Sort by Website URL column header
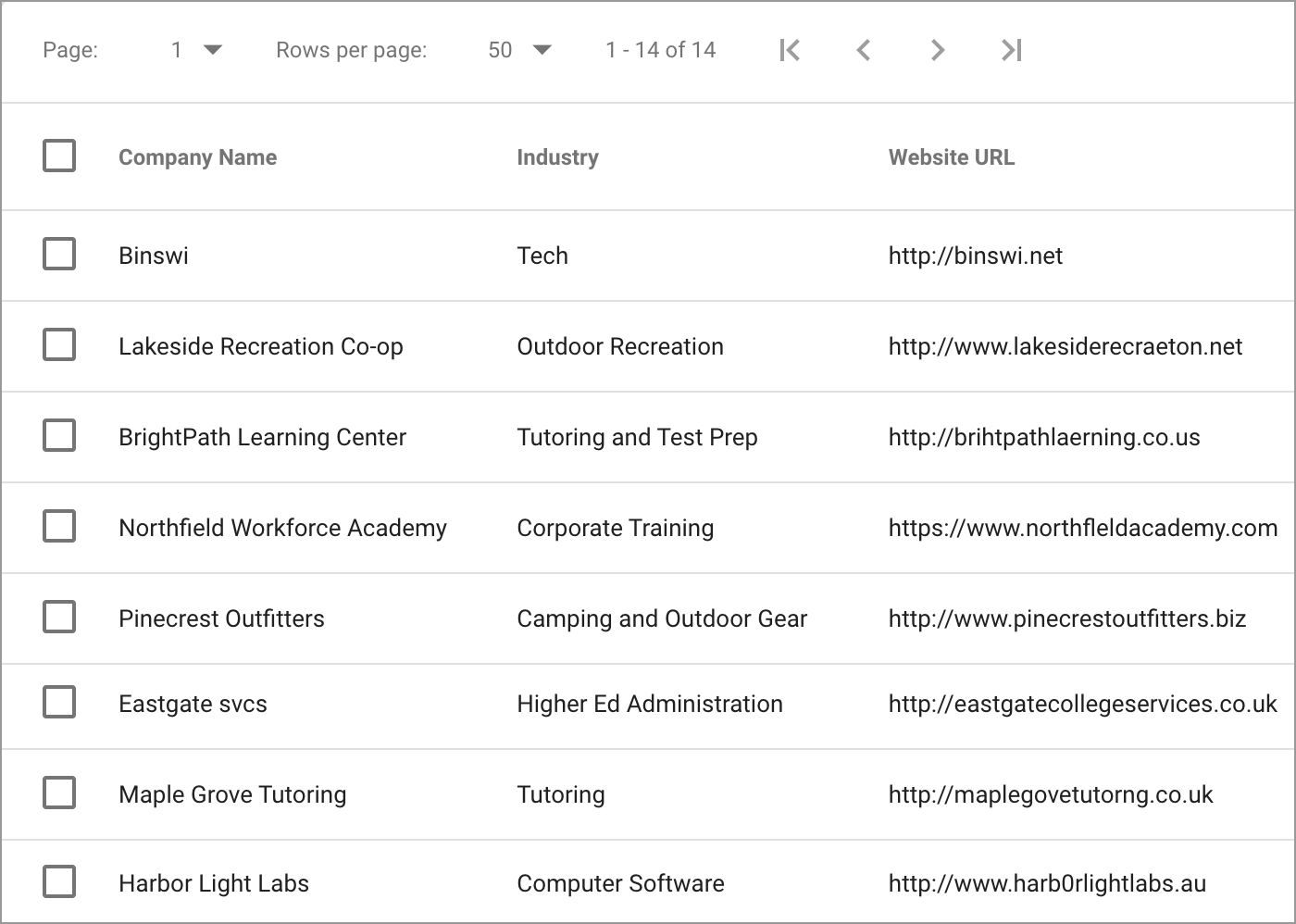 (x=952, y=157)
